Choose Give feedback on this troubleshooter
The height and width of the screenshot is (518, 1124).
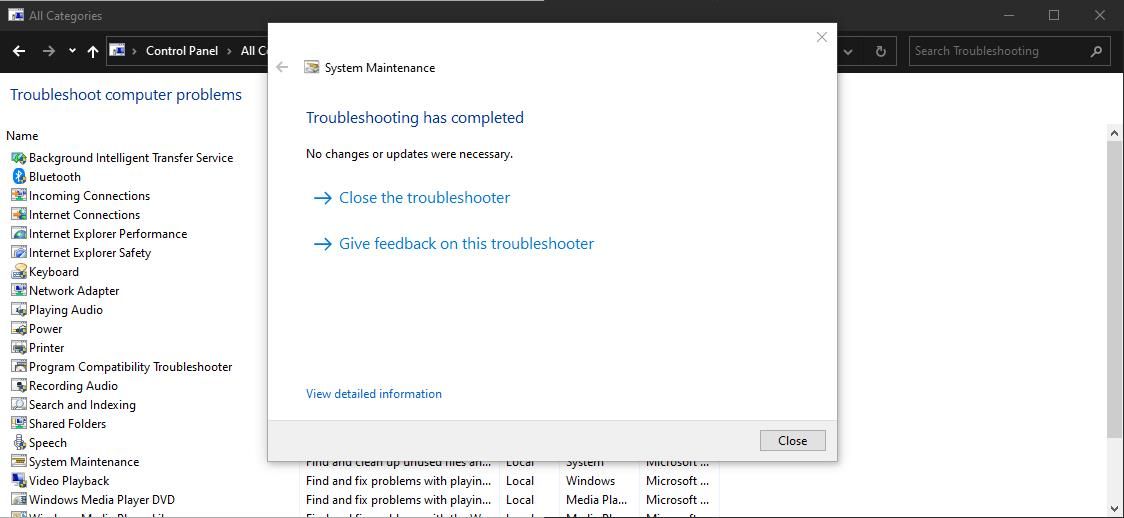point(454,244)
